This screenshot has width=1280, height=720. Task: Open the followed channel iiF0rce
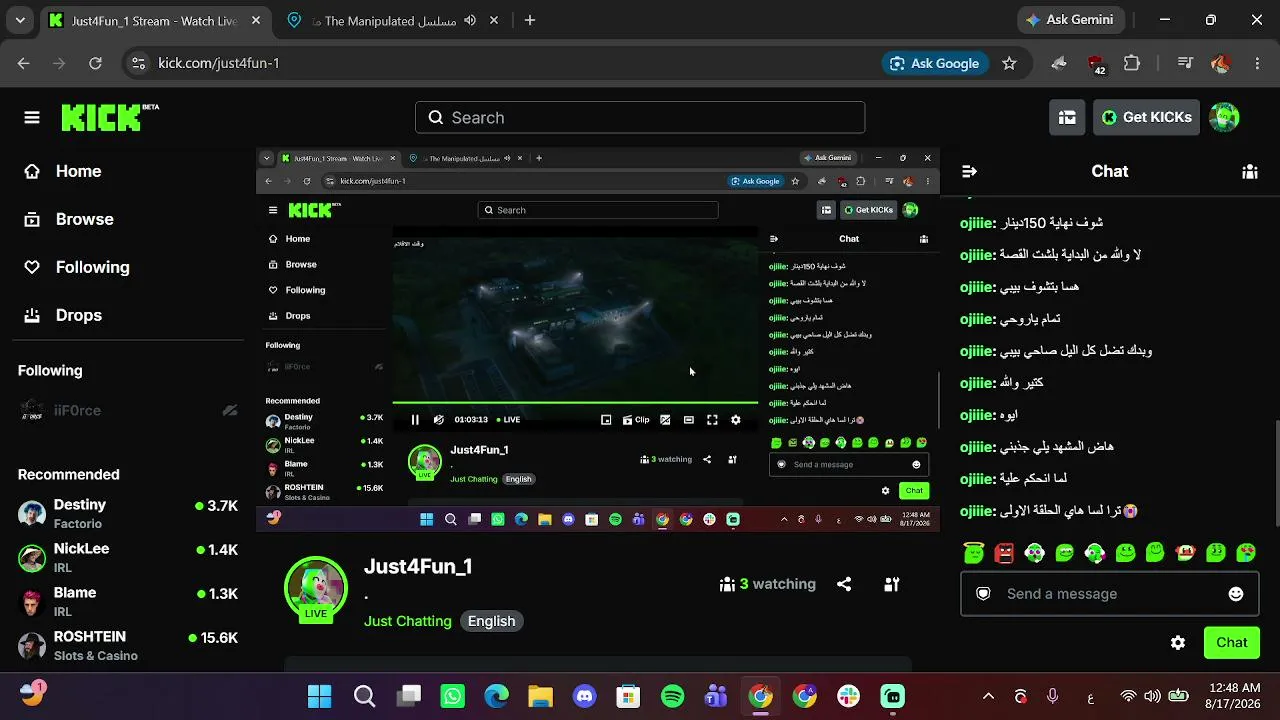pos(128,410)
